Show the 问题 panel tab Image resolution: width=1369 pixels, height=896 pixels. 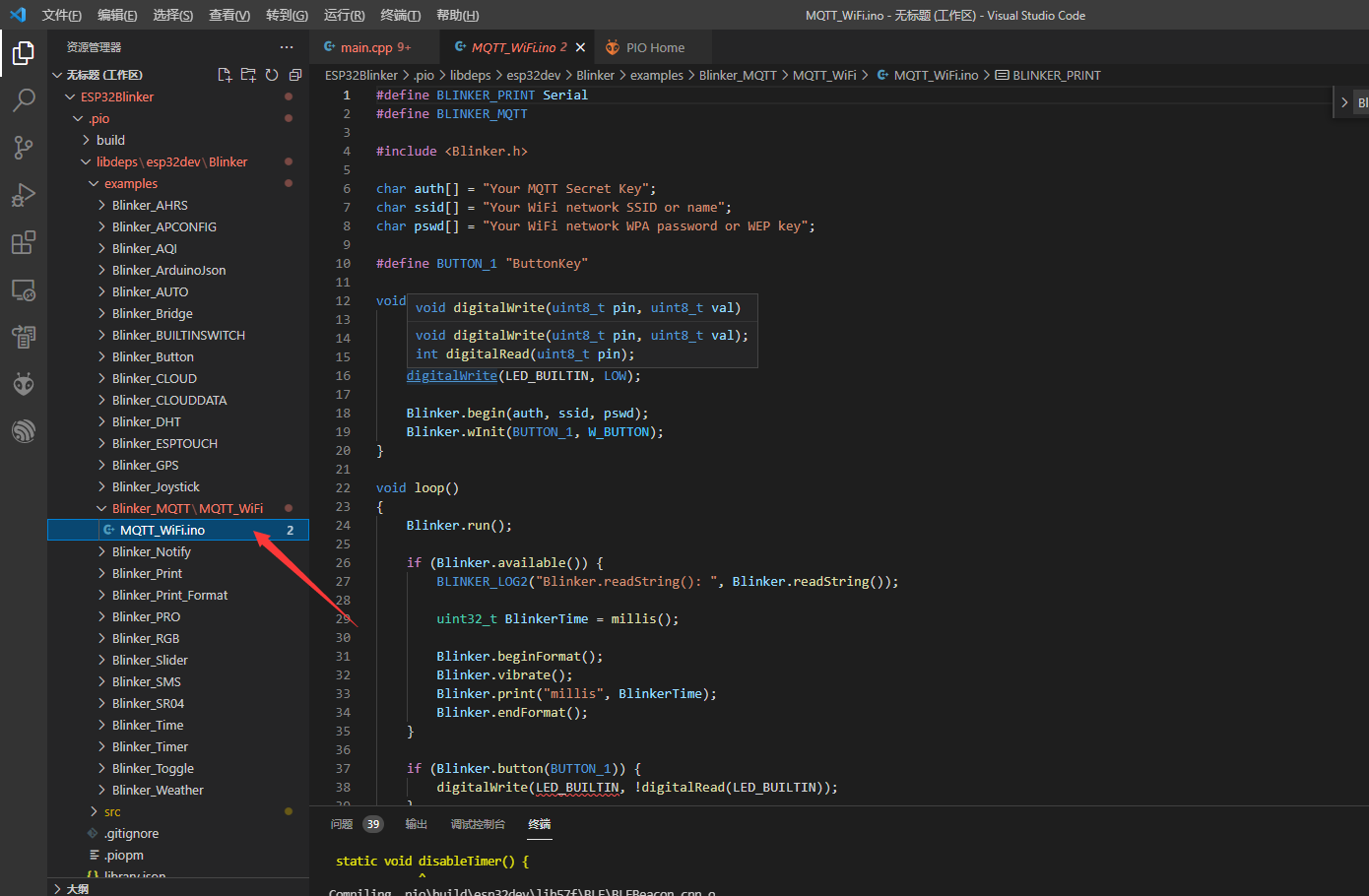click(342, 824)
